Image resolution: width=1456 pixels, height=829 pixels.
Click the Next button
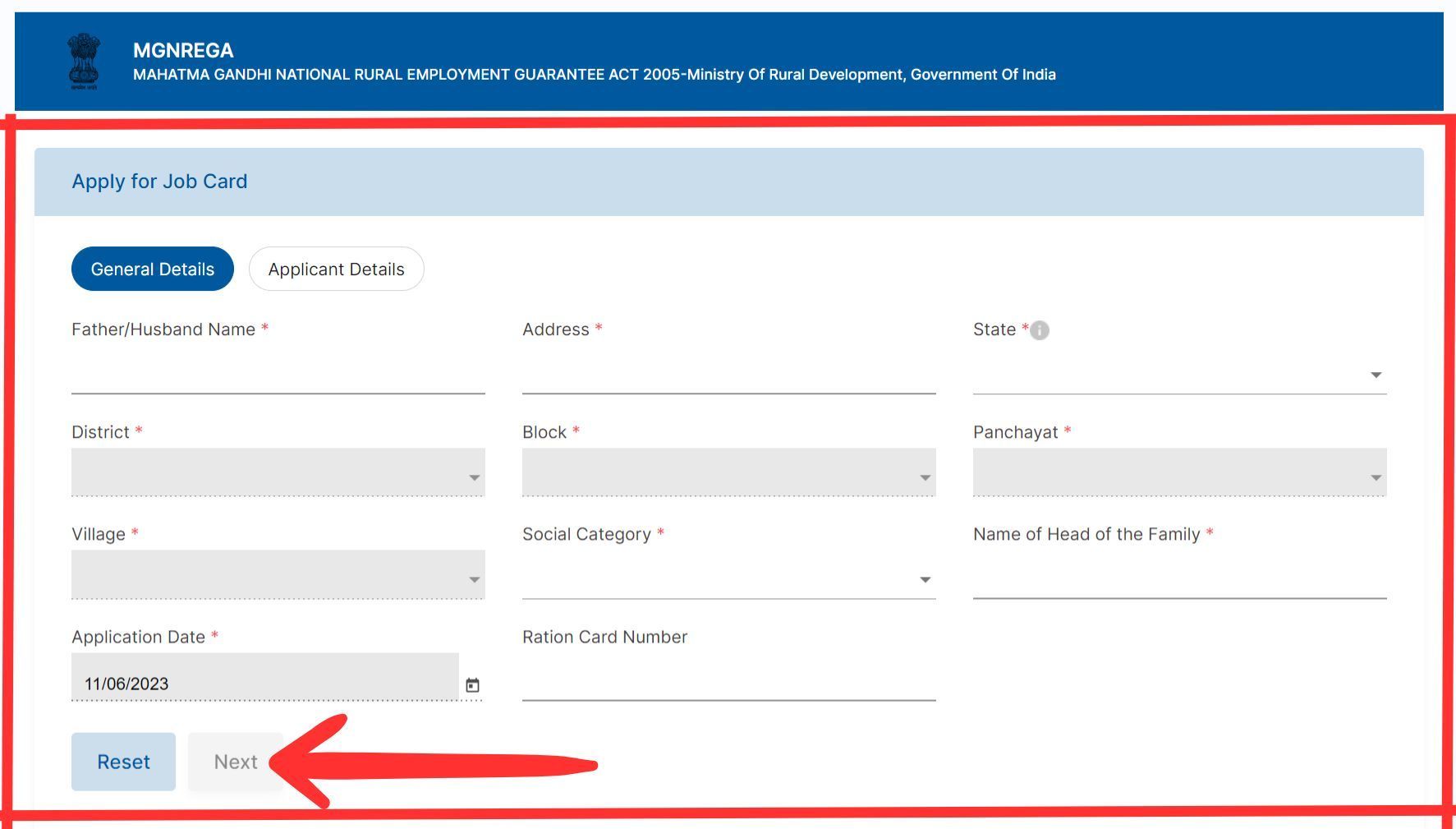[x=236, y=762]
